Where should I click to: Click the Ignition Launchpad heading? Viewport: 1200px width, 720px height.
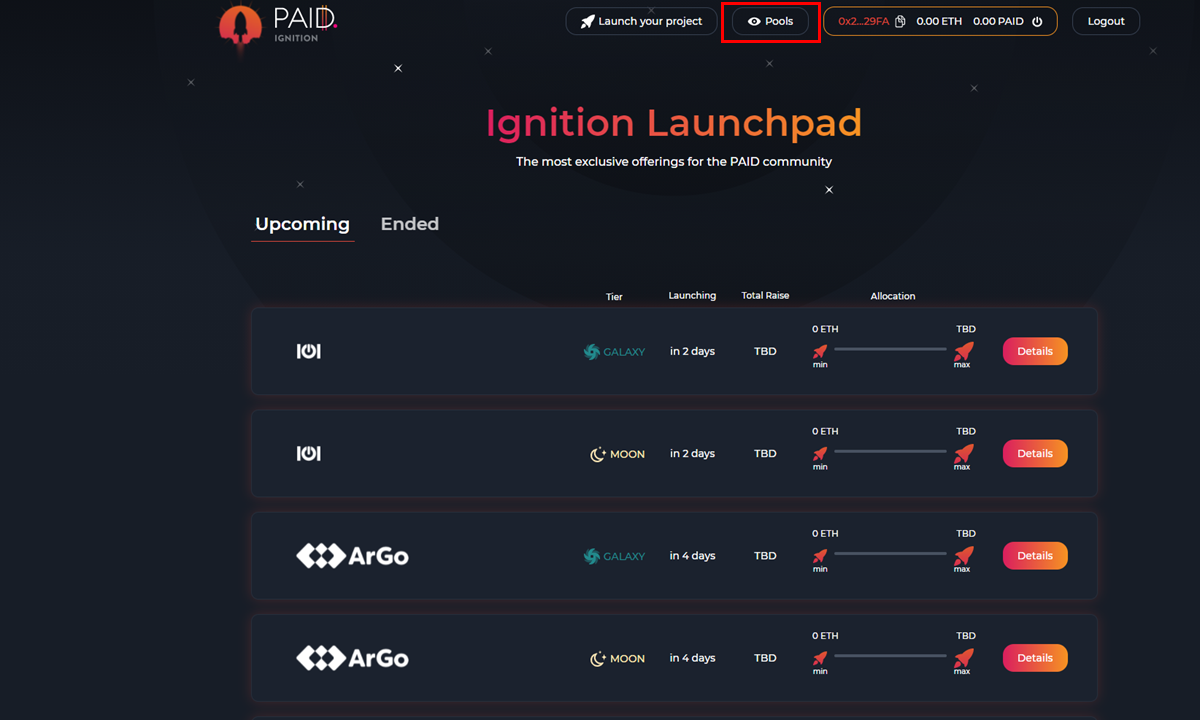(x=674, y=123)
